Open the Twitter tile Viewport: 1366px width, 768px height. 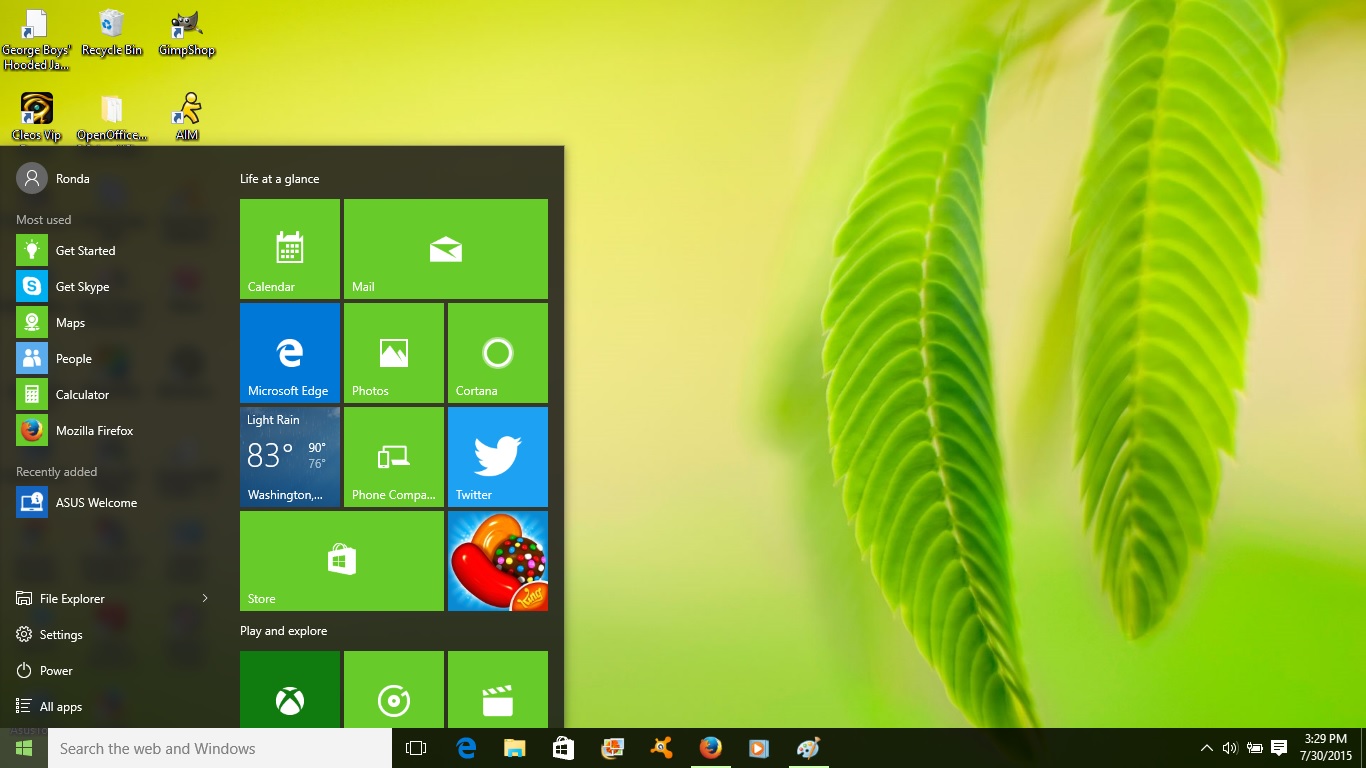click(497, 456)
